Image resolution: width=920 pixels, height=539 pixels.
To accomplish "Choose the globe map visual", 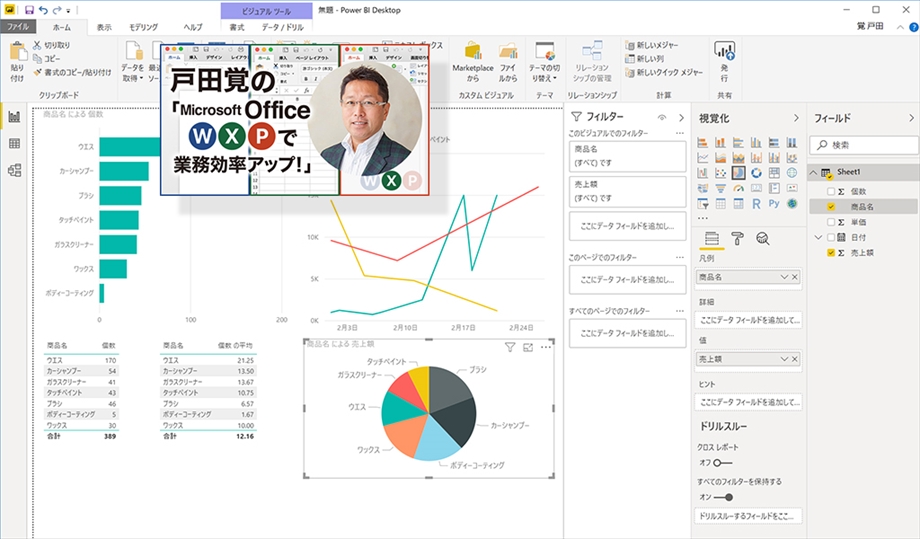I will click(x=792, y=173).
